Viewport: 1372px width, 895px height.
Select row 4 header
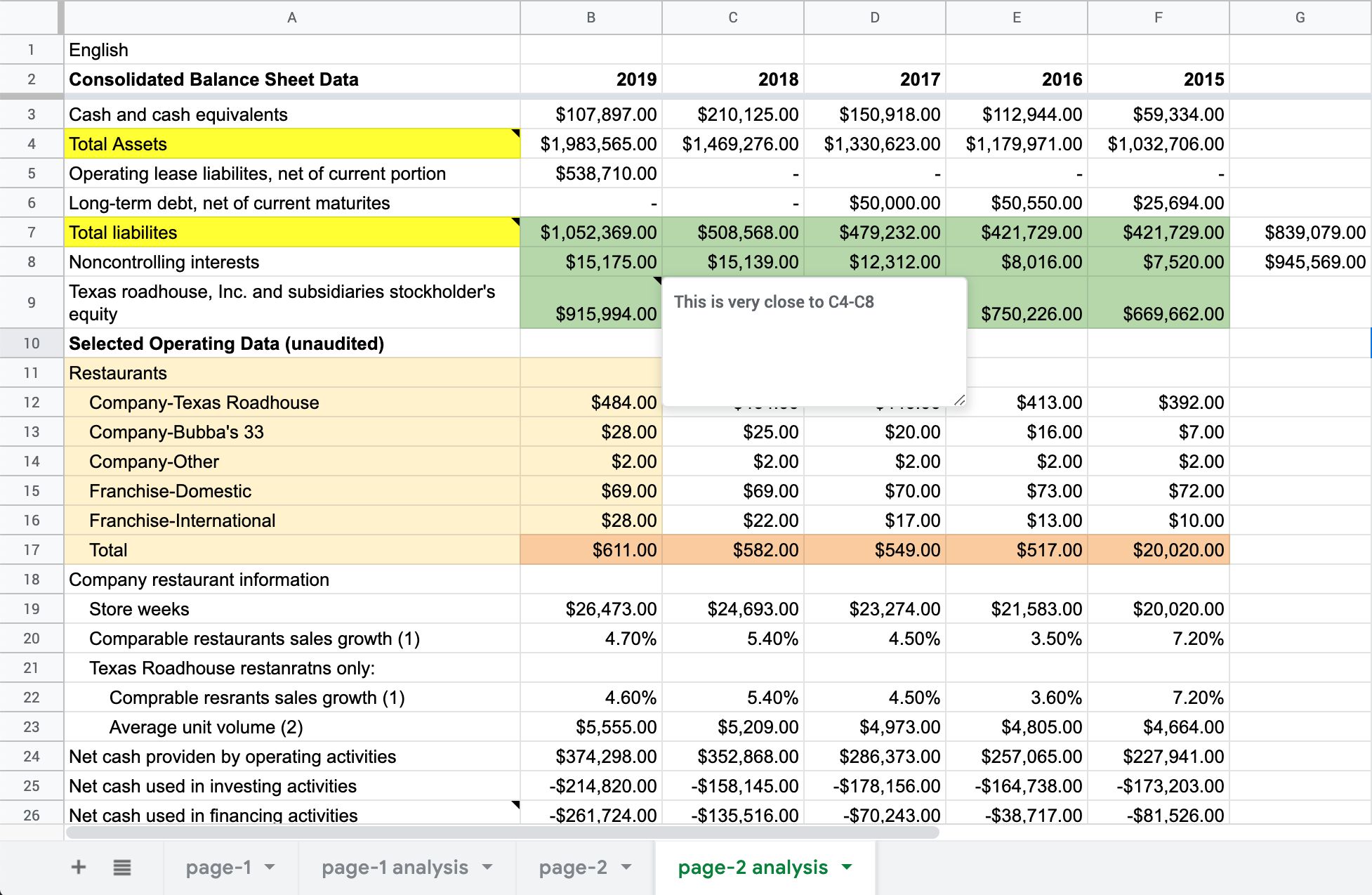tap(32, 144)
